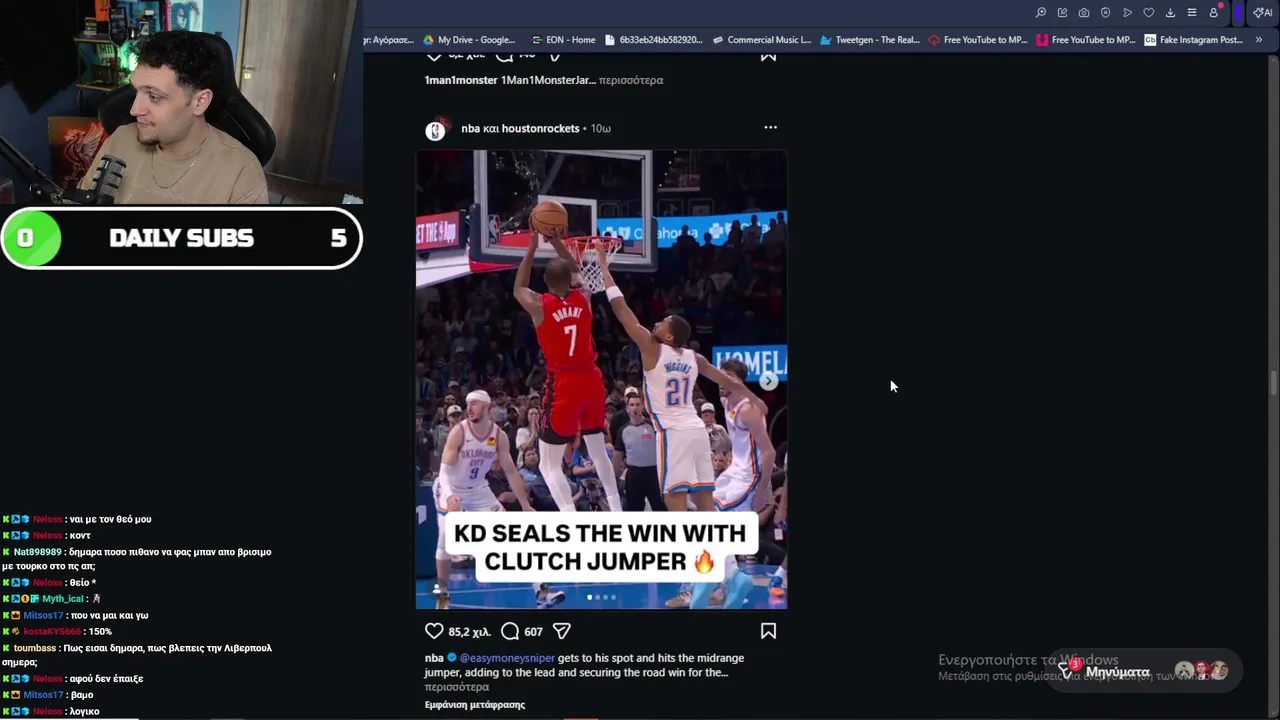
Task: Open Free YouTube to MP bookmark with pink icon
Action: click(1086, 40)
